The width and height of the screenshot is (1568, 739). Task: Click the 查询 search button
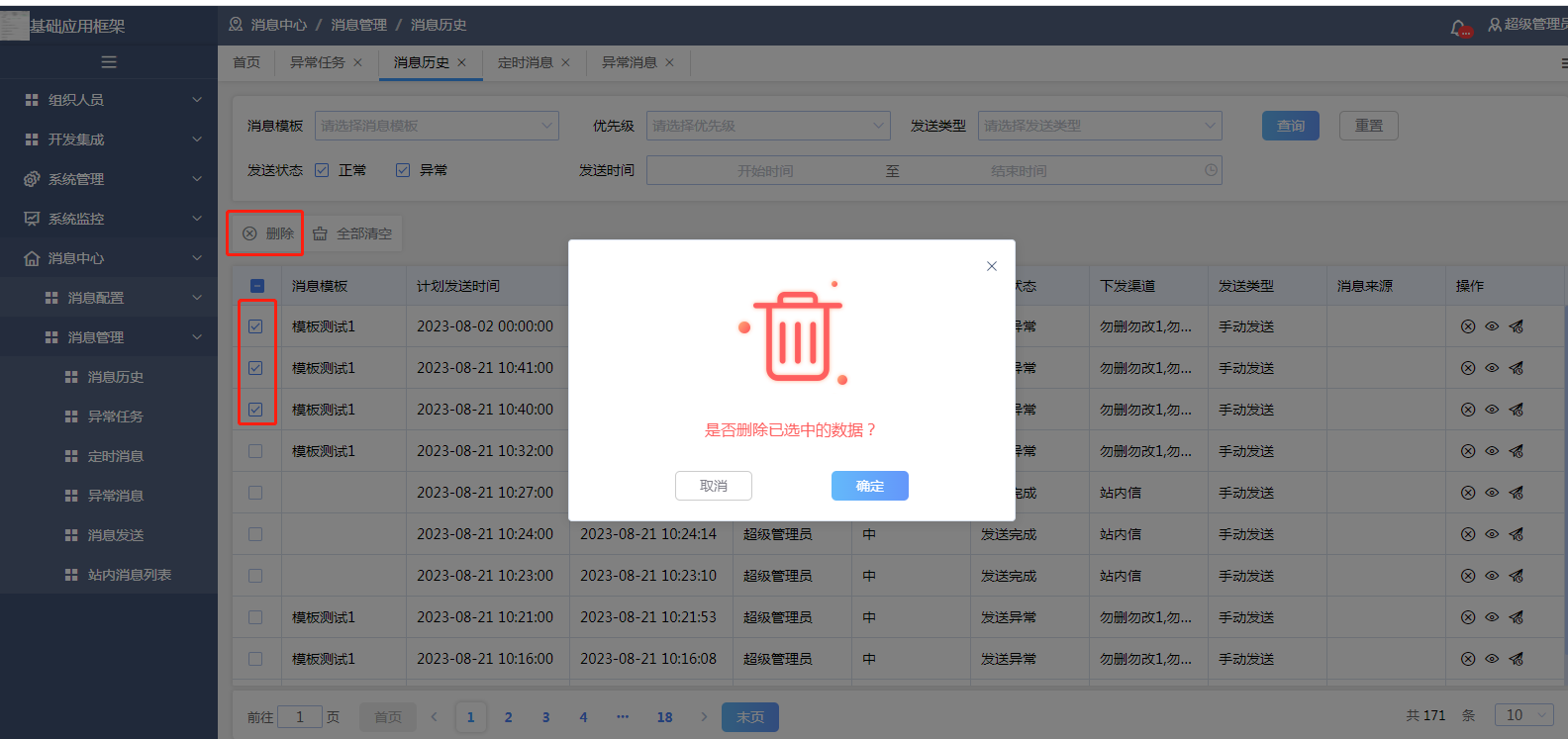[x=1291, y=126]
